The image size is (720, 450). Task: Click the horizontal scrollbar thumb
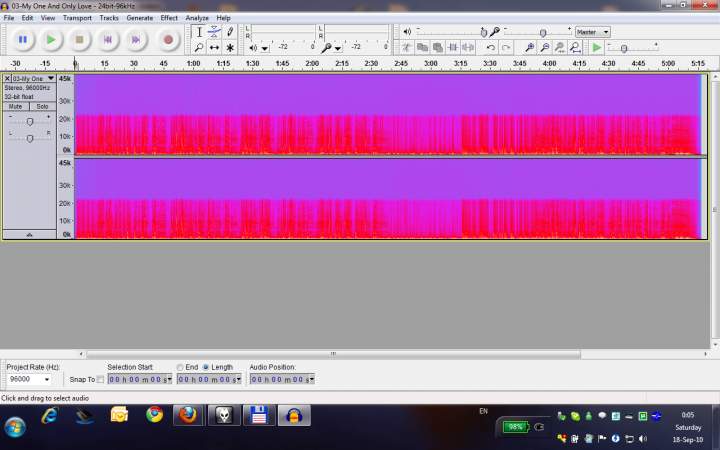[x=333, y=354]
